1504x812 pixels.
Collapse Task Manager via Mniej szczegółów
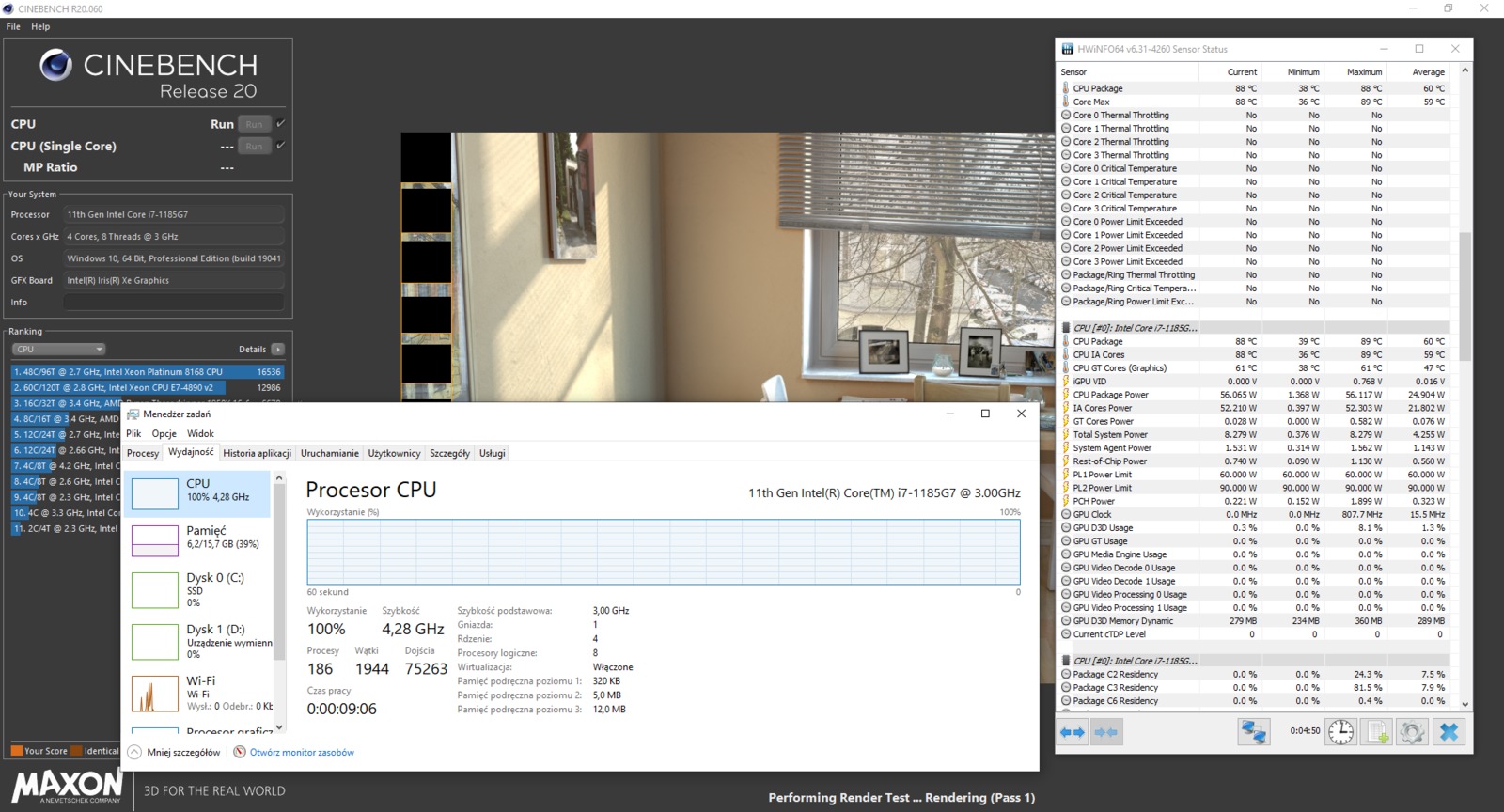coord(176,752)
